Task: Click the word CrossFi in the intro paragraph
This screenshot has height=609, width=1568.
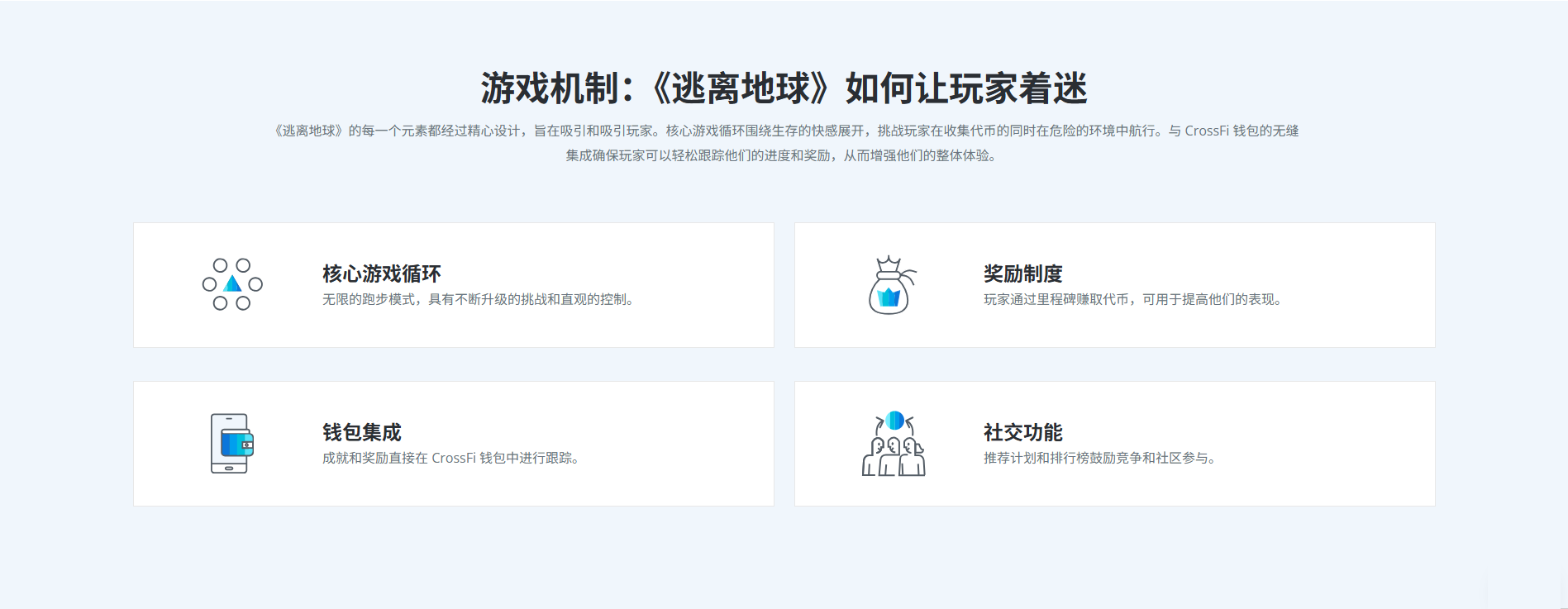Action: pos(1207,131)
